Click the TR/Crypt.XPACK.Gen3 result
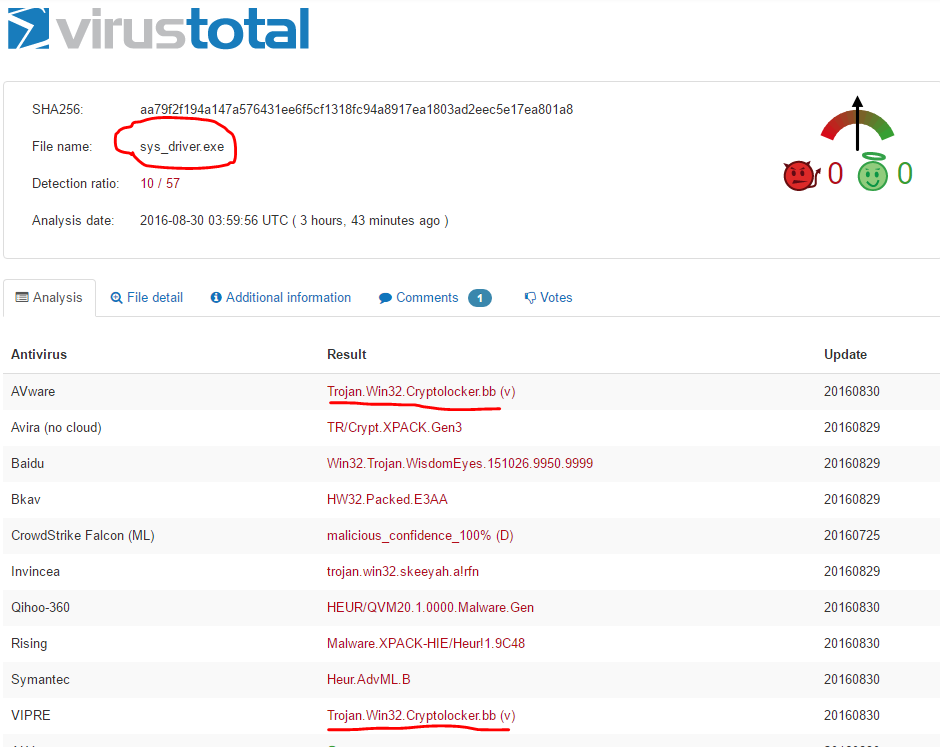This screenshot has width=940, height=747. click(394, 427)
